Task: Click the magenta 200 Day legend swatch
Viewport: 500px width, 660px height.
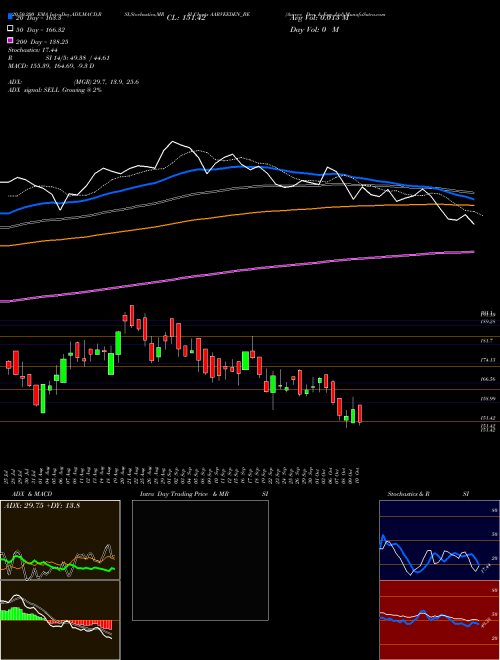Action: tap(11, 41)
